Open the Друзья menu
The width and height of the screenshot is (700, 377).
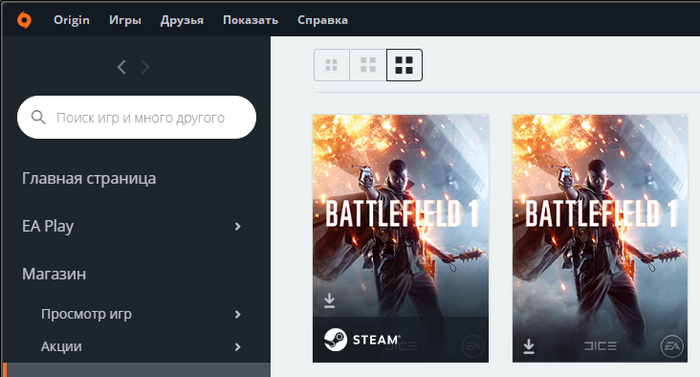tap(182, 20)
